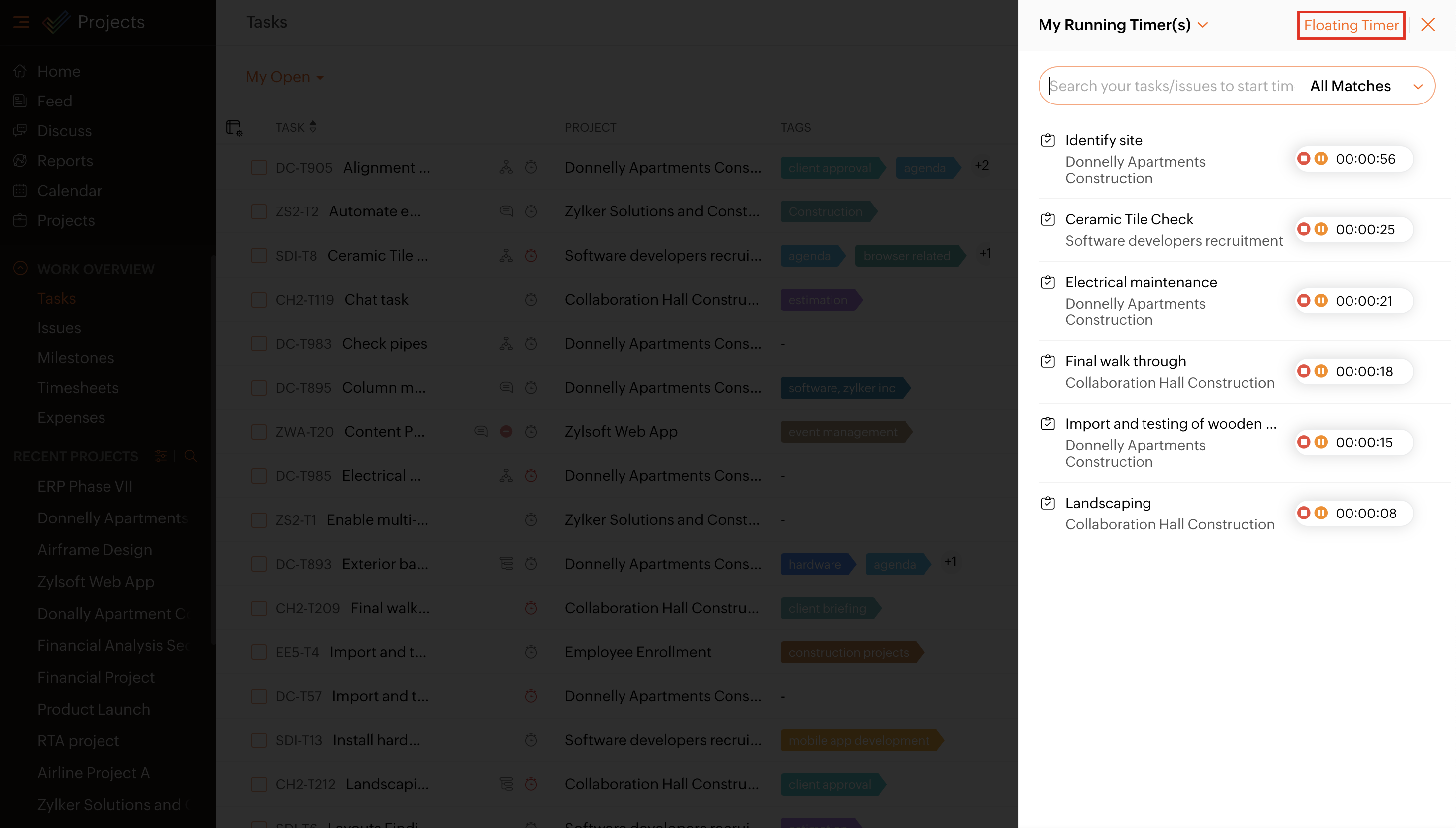Tick the checkbox for CH2-T119 Chat task

pyautogui.click(x=259, y=299)
